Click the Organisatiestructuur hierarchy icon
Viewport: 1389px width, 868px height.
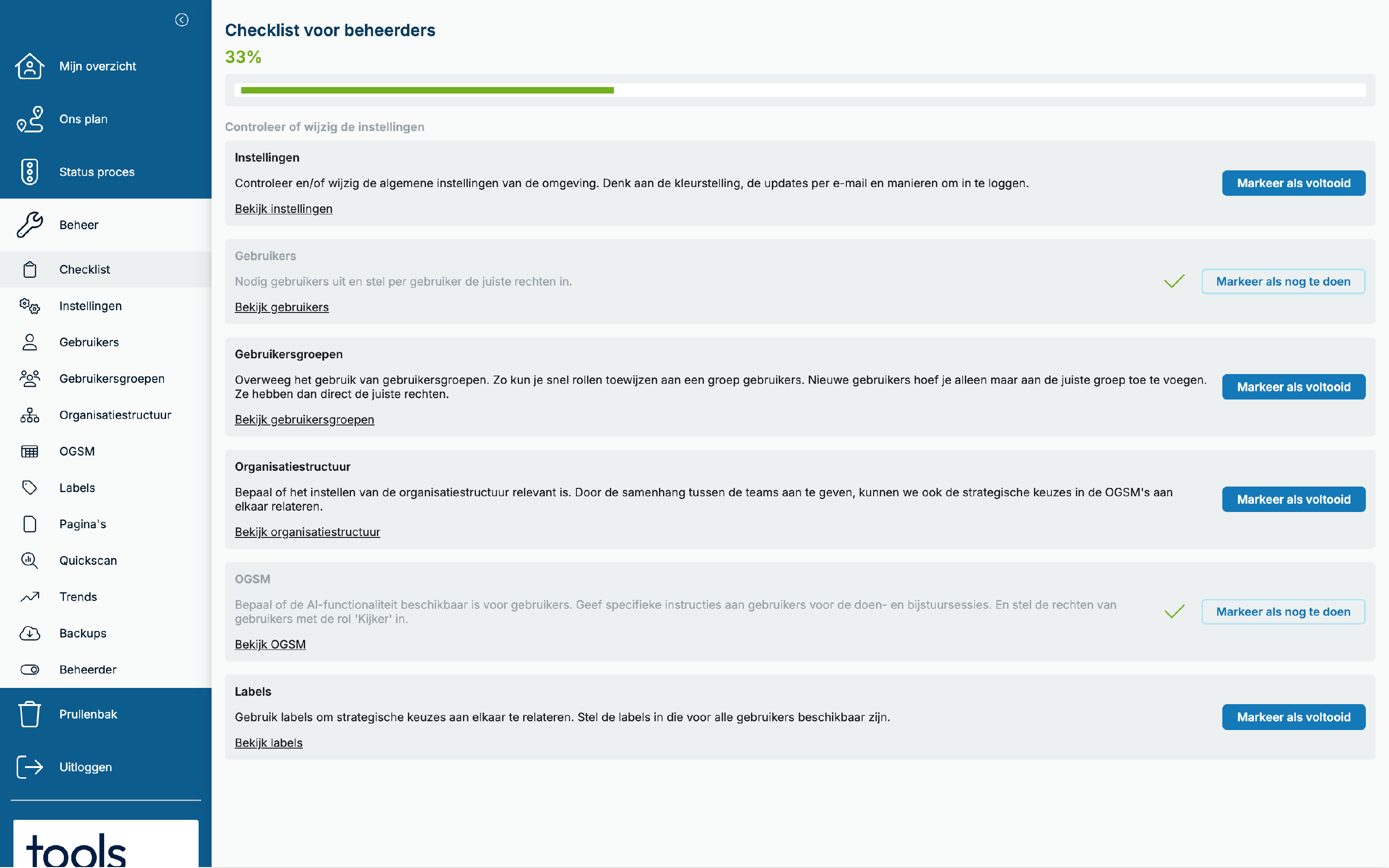coord(29,415)
